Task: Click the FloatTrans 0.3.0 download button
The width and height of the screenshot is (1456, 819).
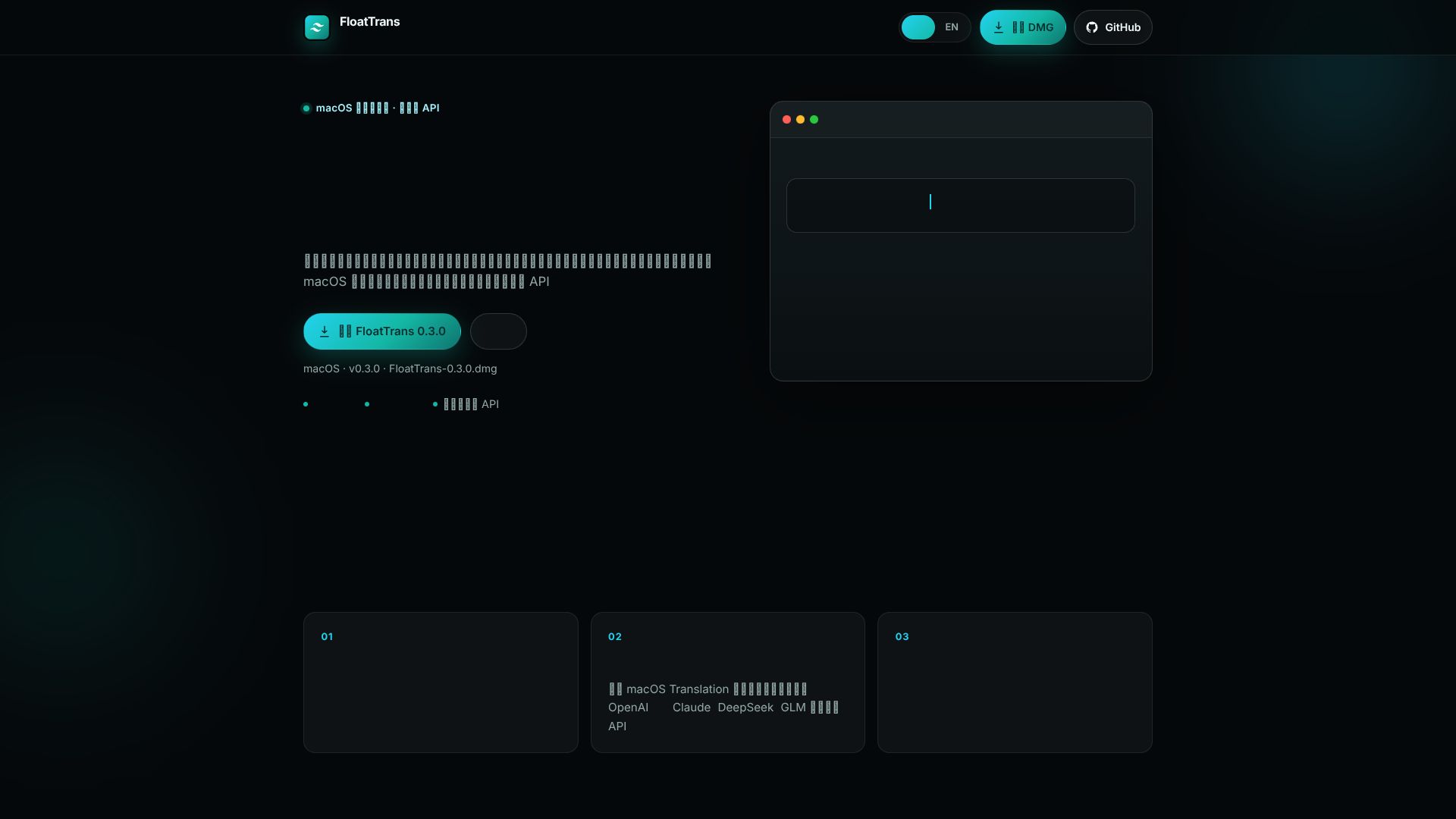Action: (x=382, y=331)
